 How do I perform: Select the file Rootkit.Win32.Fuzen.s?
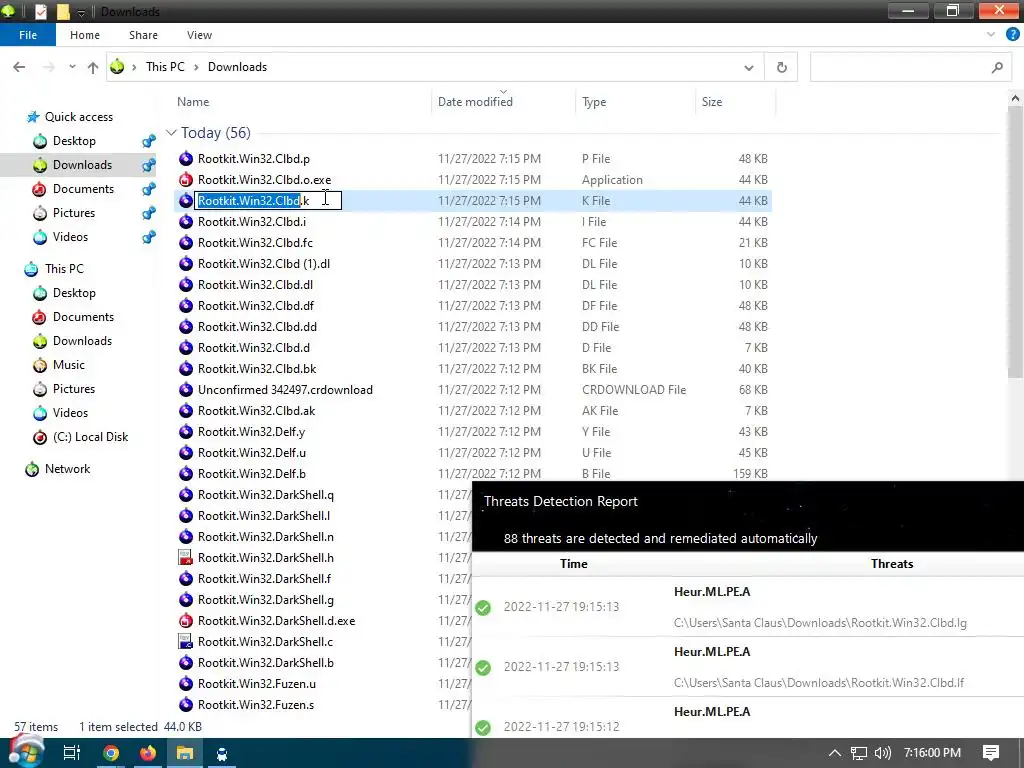(256, 705)
